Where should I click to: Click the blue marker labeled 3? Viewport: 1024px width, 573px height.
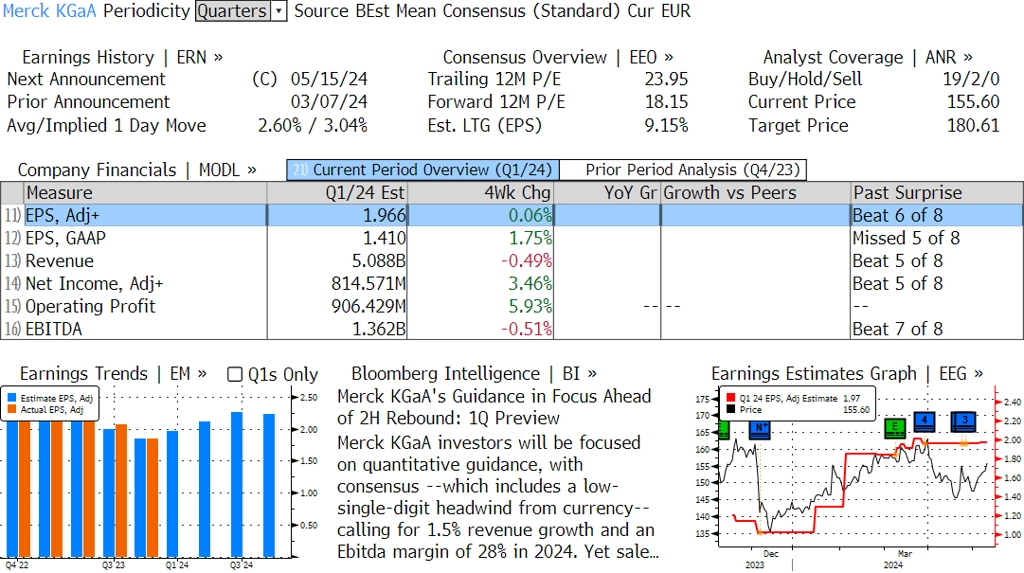[x=965, y=421]
